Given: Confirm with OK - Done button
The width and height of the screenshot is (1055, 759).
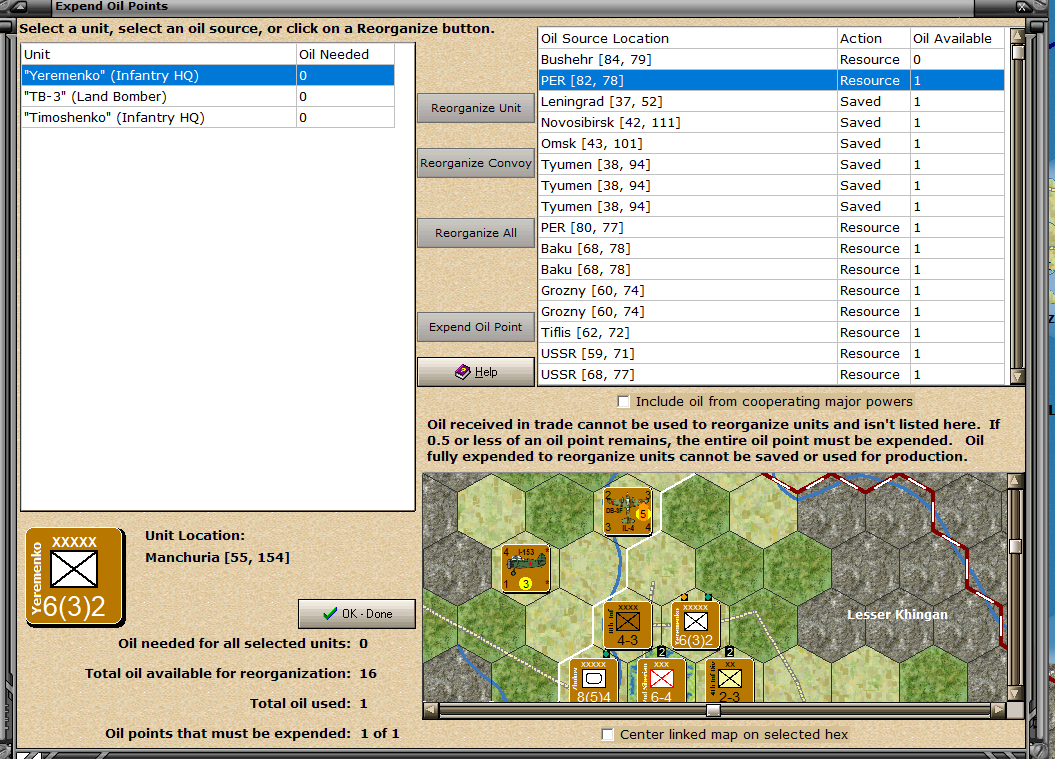Looking at the screenshot, I should 357,614.
